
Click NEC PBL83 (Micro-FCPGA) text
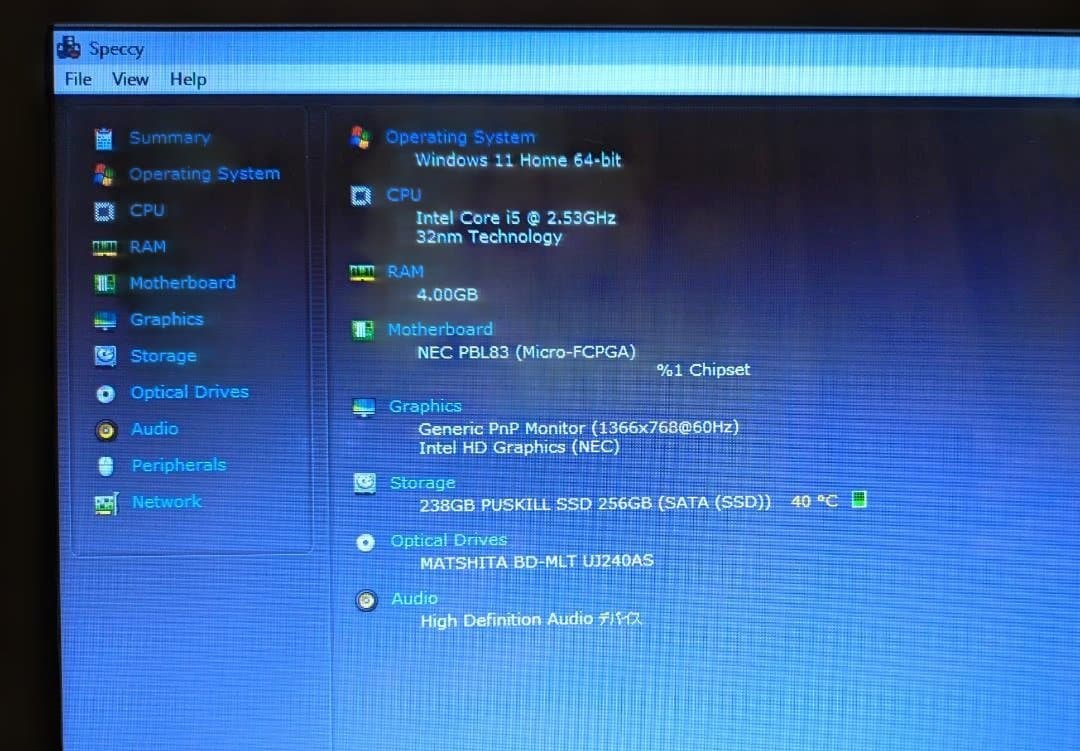point(526,352)
